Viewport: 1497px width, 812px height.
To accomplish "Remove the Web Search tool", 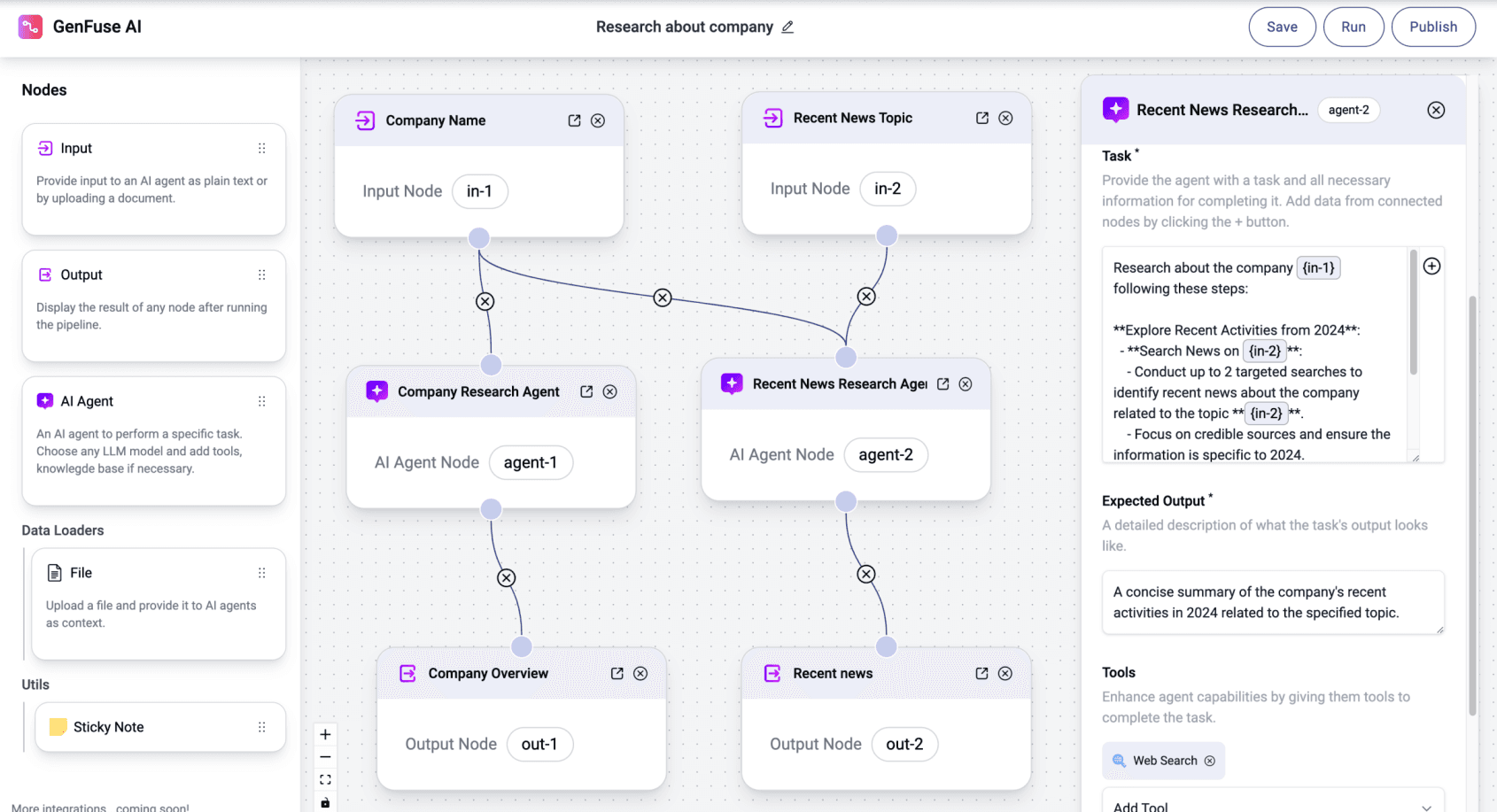I will pos(1209,761).
